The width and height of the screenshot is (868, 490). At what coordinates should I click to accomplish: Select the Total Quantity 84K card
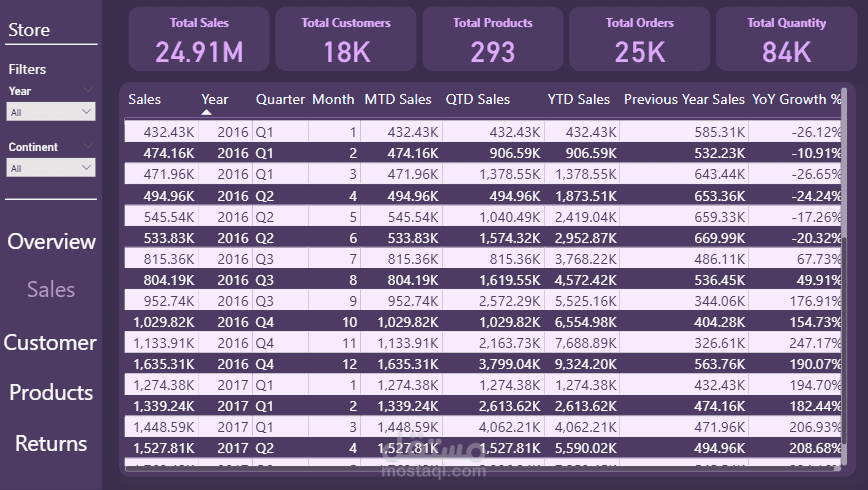click(786, 40)
